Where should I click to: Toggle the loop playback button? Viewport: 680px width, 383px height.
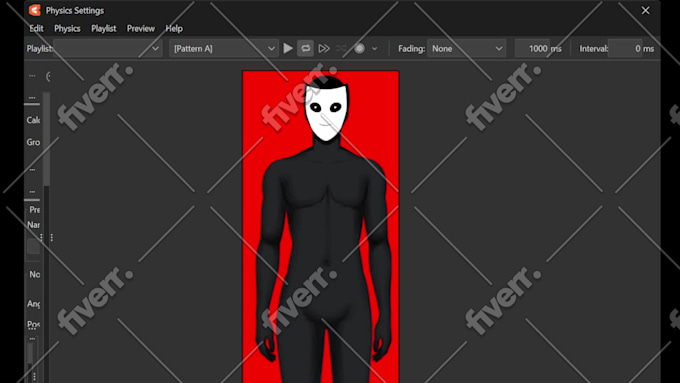tap(305, 49)
